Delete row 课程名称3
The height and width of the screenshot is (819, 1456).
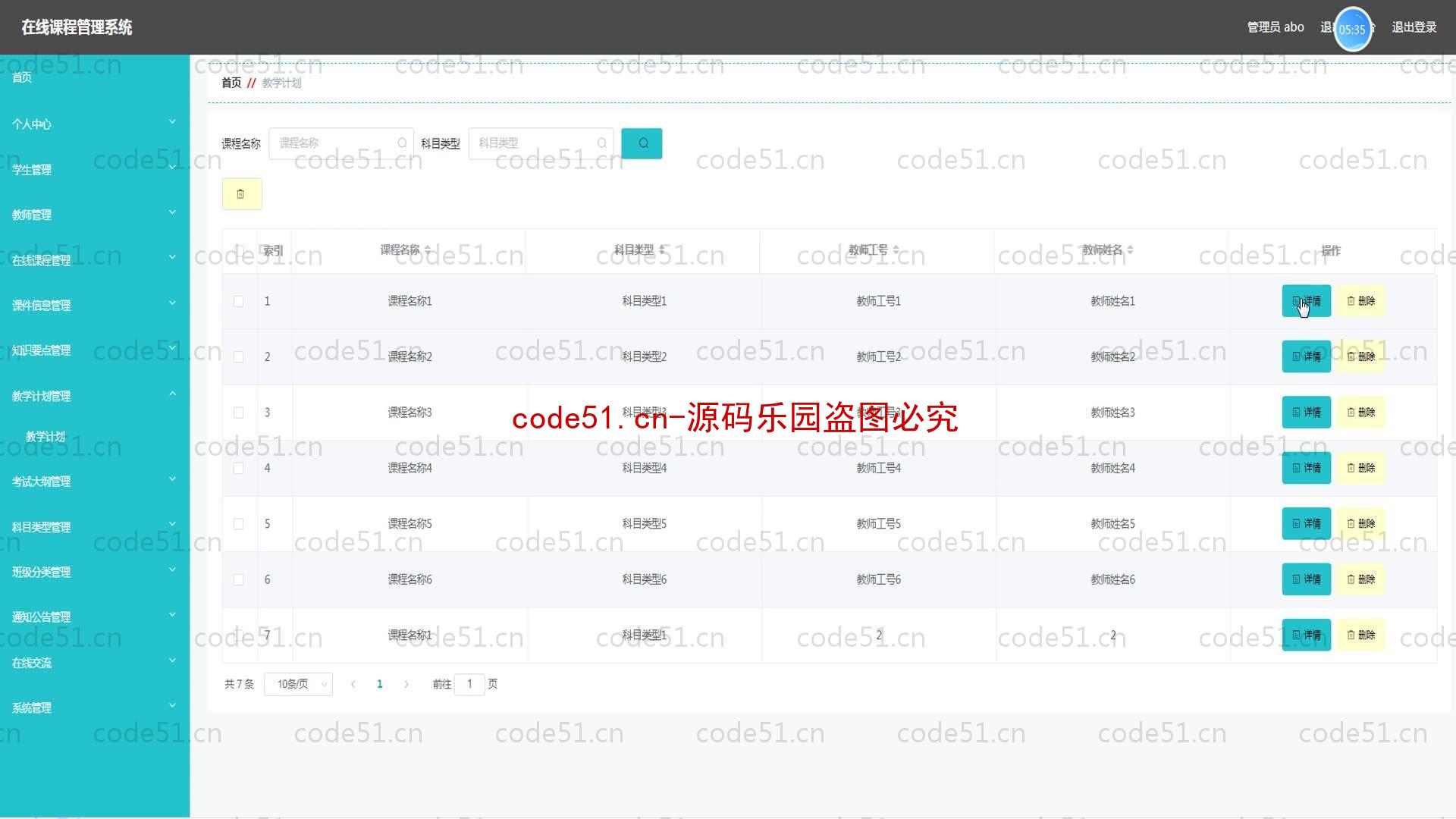pyautogui.click(x=1360, y=413)
